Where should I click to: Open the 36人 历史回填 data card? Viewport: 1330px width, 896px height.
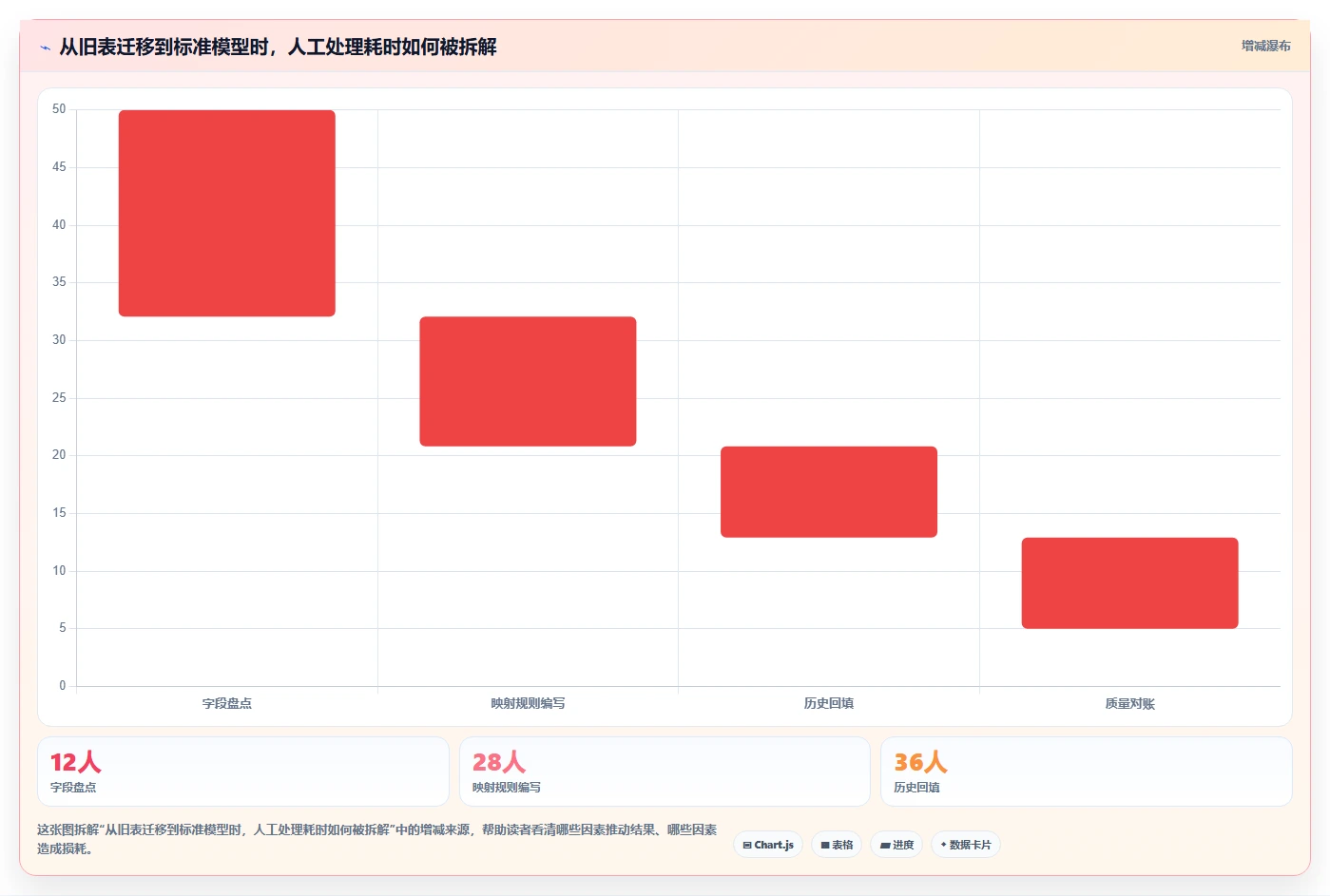pos(1086,772)
